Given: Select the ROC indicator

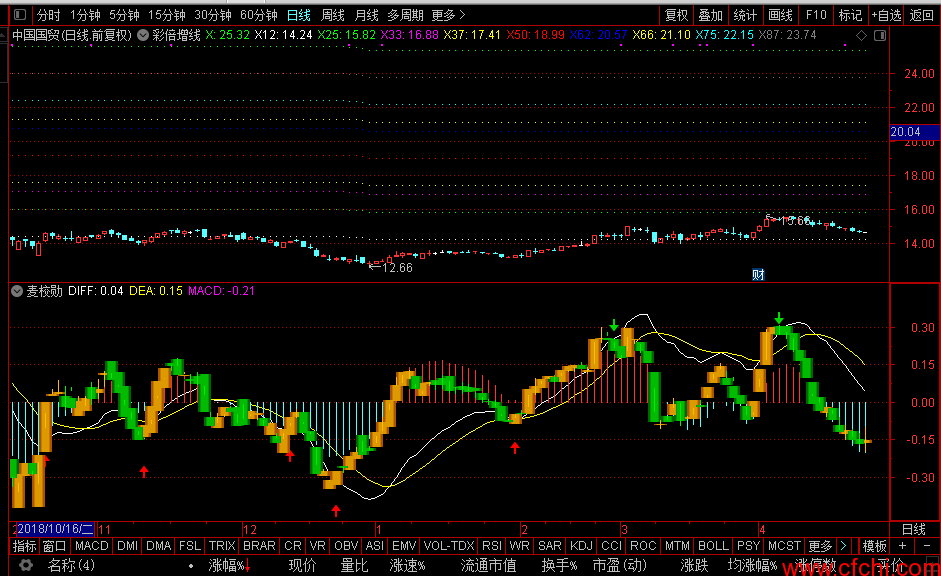Looking at the screenshot, I should [x=643, y=546].
